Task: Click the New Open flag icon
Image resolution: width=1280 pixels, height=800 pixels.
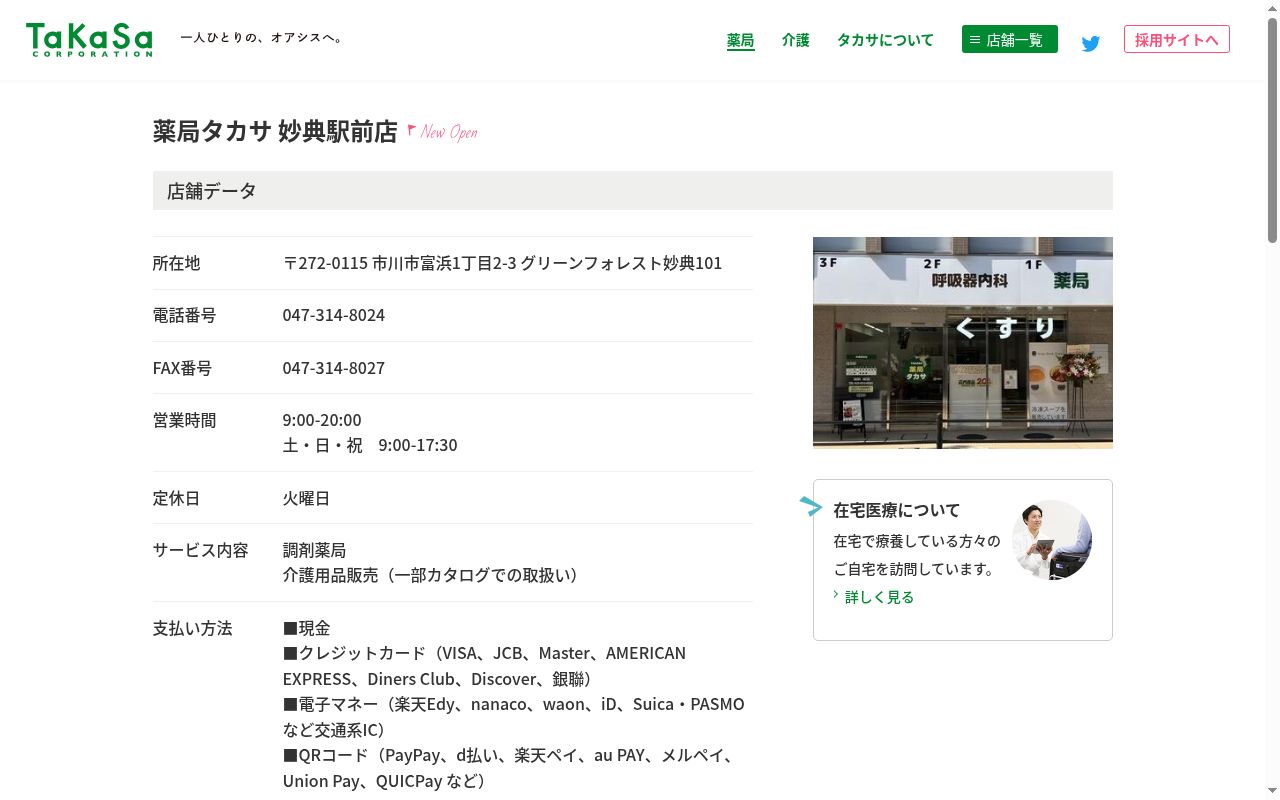Action: point(411,130)
